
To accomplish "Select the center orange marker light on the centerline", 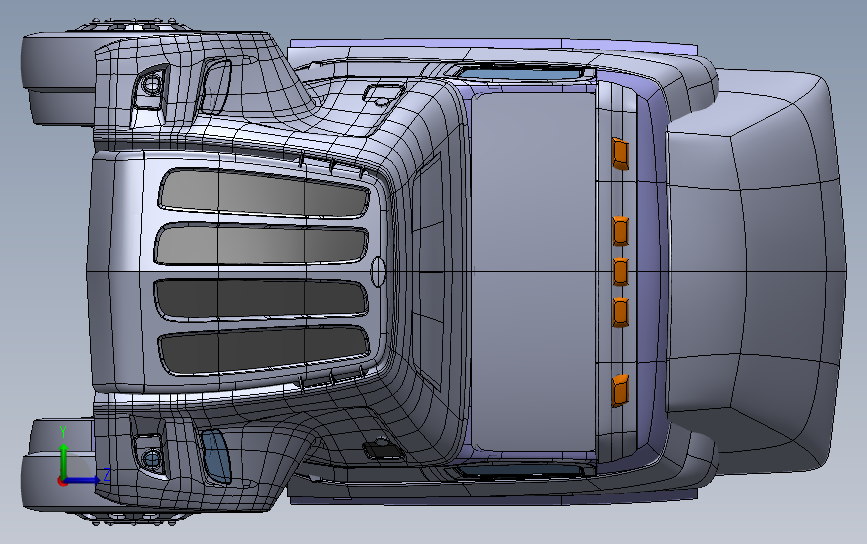I will point(620,271).
